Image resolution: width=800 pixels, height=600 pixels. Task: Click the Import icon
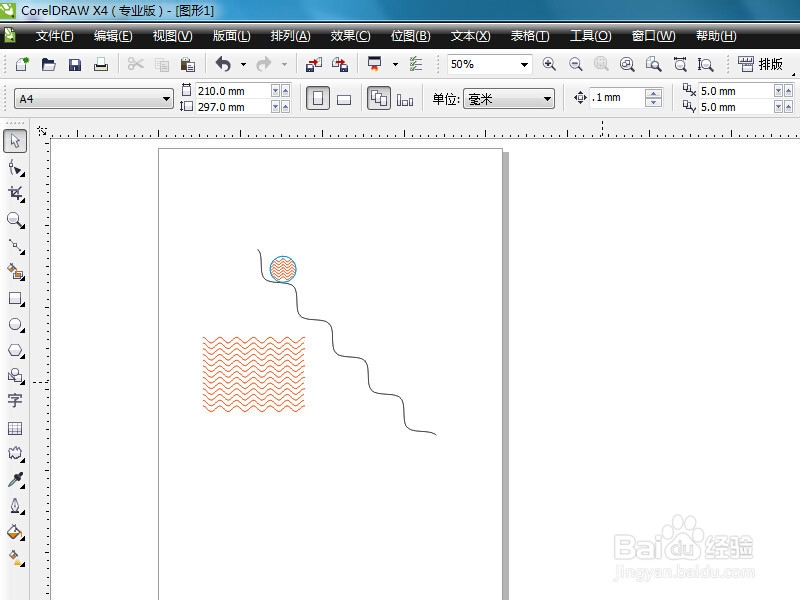[x=314, y=64]
